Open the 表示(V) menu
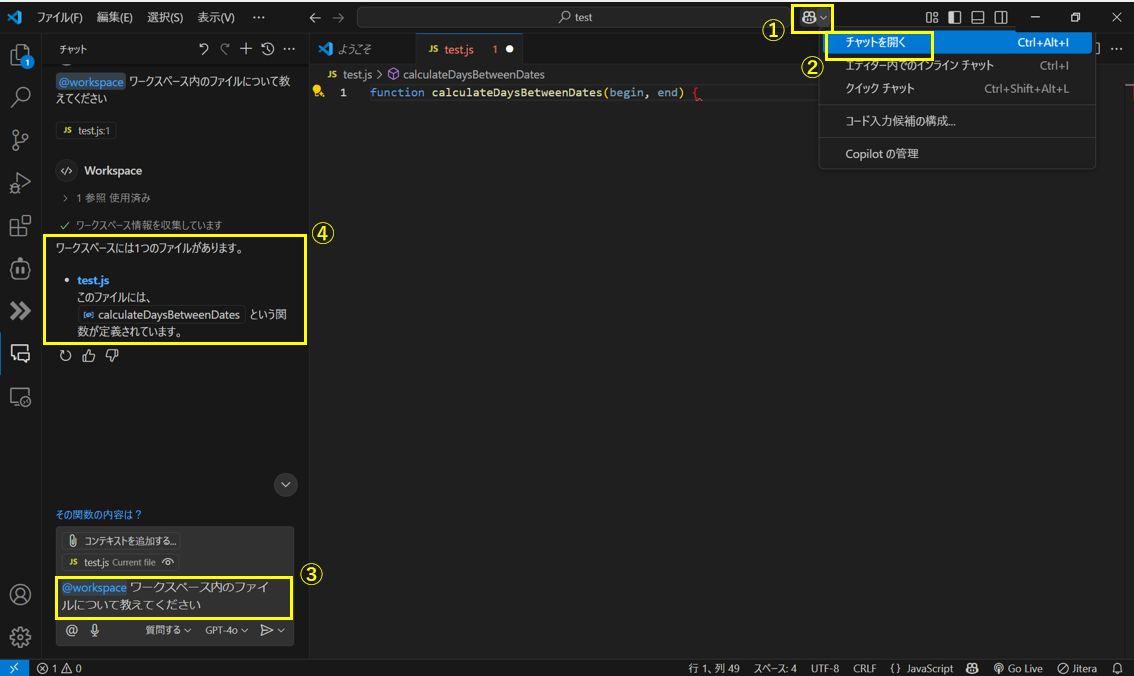Viewport: 1134px width, 676px height. click(216, 17)
